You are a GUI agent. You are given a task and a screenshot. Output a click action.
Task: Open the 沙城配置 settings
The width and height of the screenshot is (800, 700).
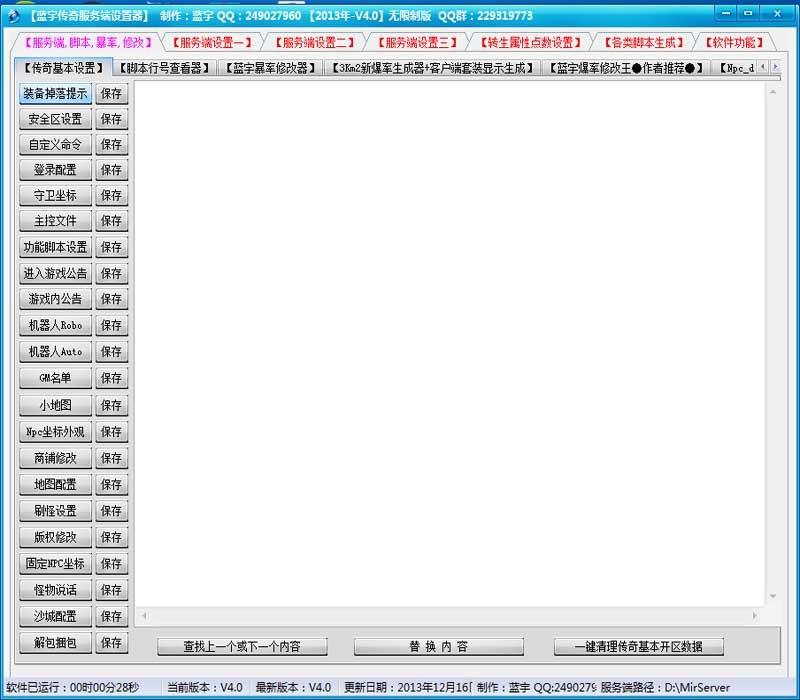56,616
